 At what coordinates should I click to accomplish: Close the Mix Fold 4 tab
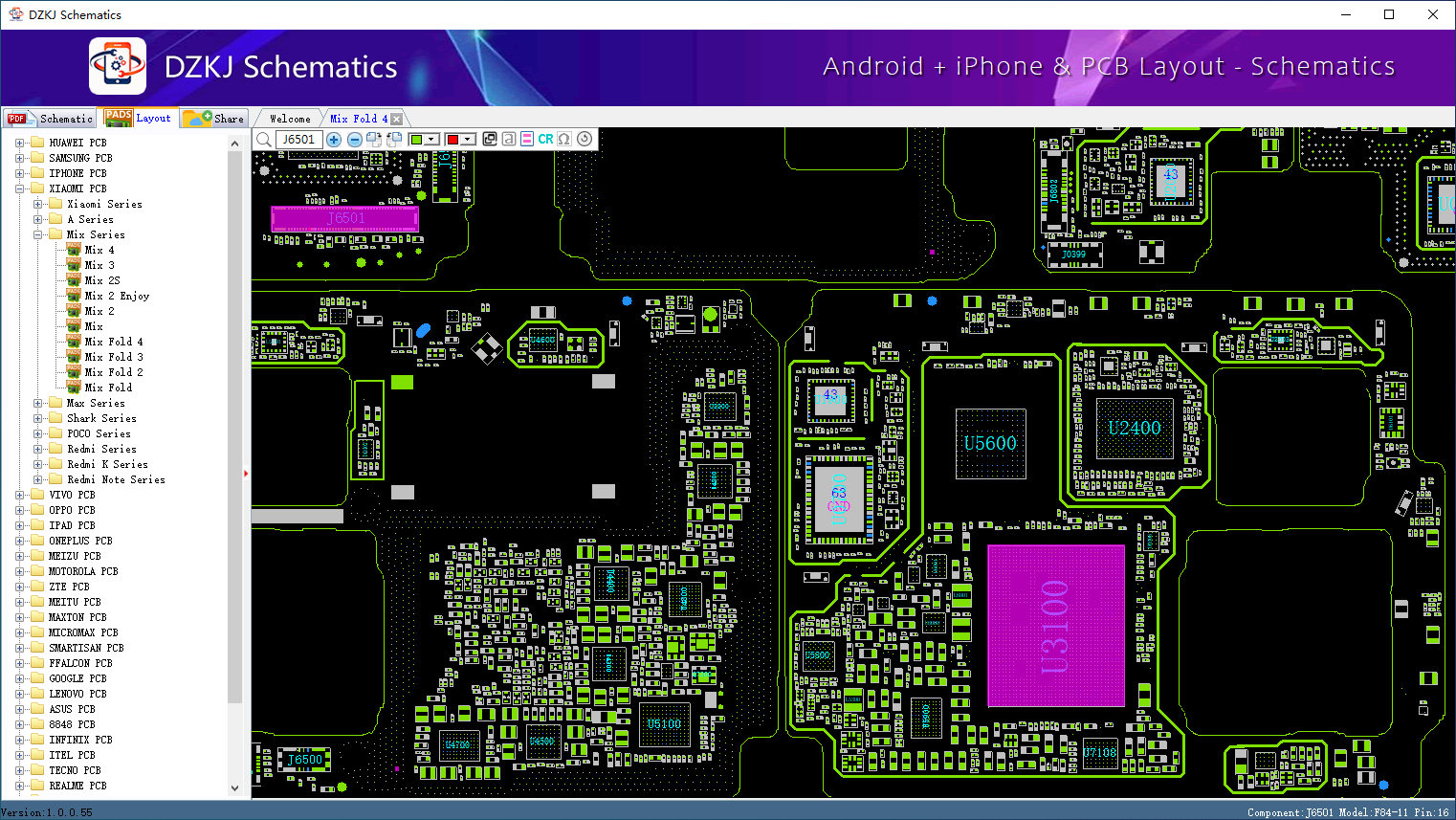tap(397, 119)
